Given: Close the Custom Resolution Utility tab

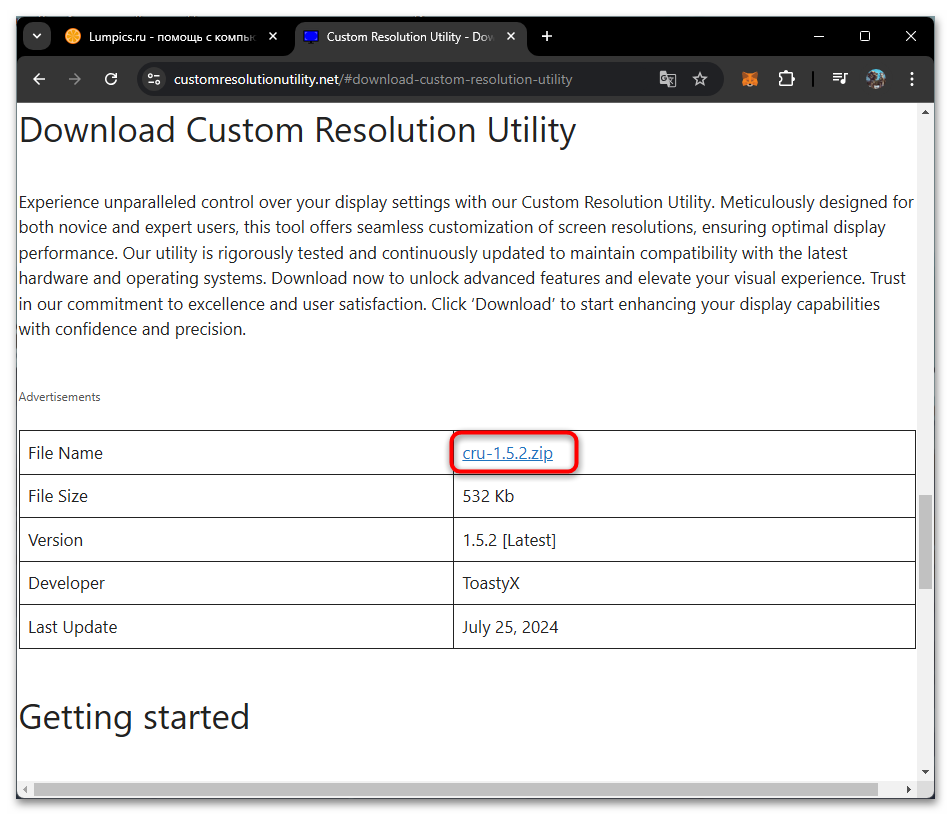Looking at the screenshot, I should pyautogui.click(x=511, y=36).
